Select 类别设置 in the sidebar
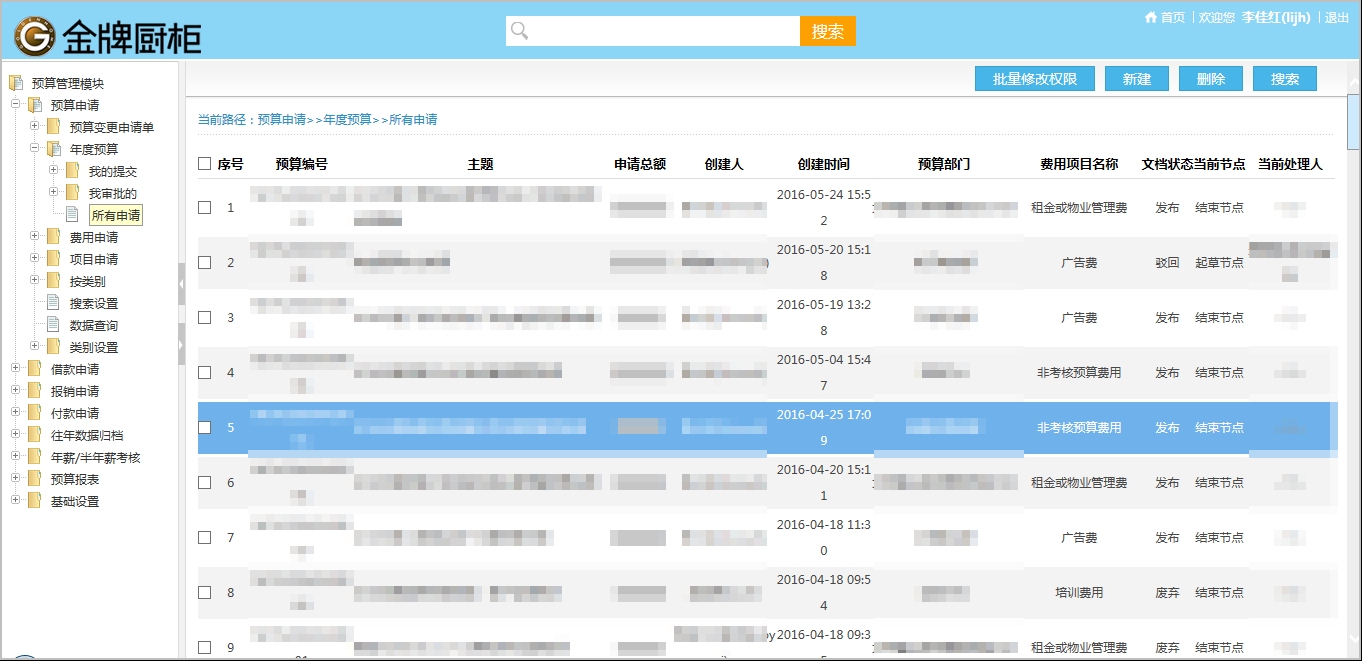This screenshot has height=661, width=1362. click(94, 347)
